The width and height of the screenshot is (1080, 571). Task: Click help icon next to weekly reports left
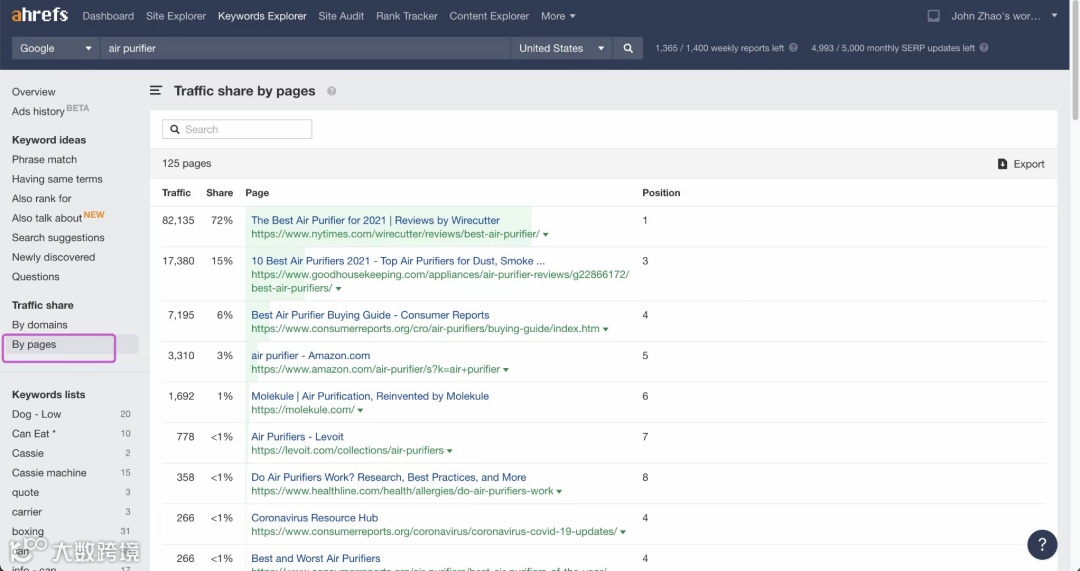click(793, 48)
